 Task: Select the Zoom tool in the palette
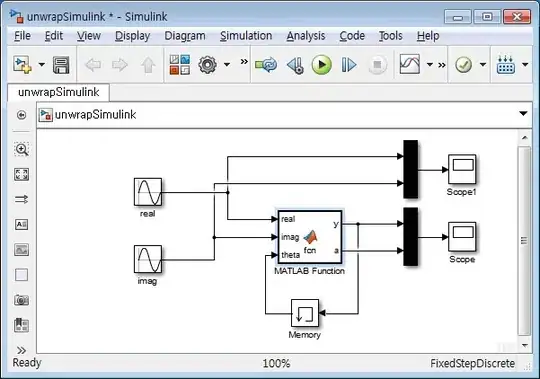21,149
